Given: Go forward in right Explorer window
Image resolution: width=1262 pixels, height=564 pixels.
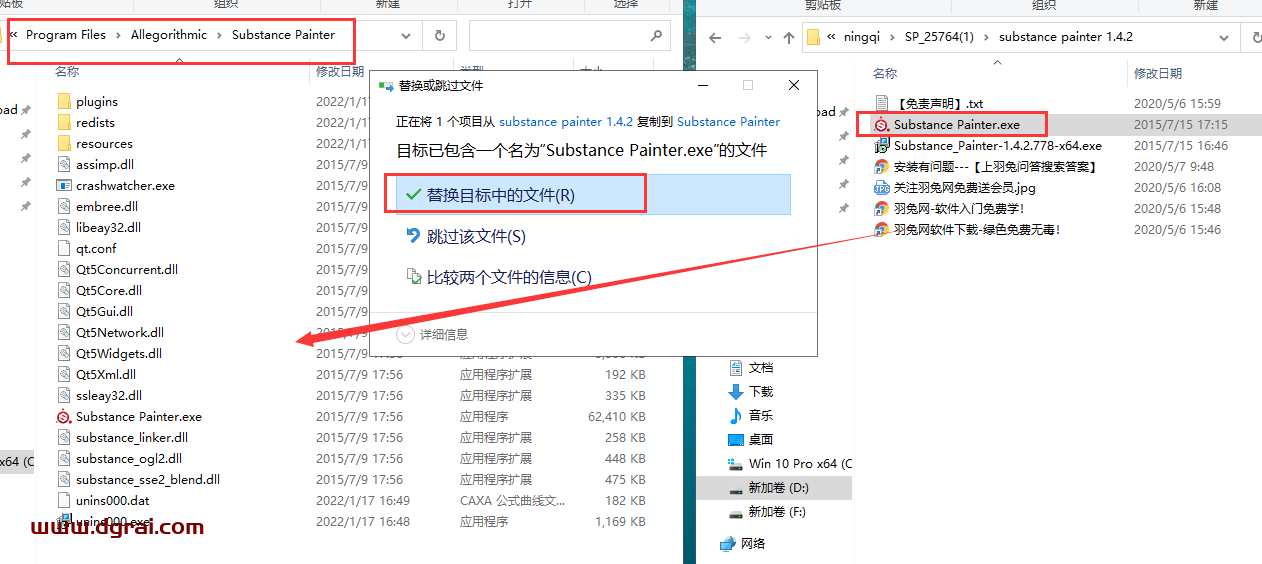Looking at the screenshot, I should tap(744, 37).
